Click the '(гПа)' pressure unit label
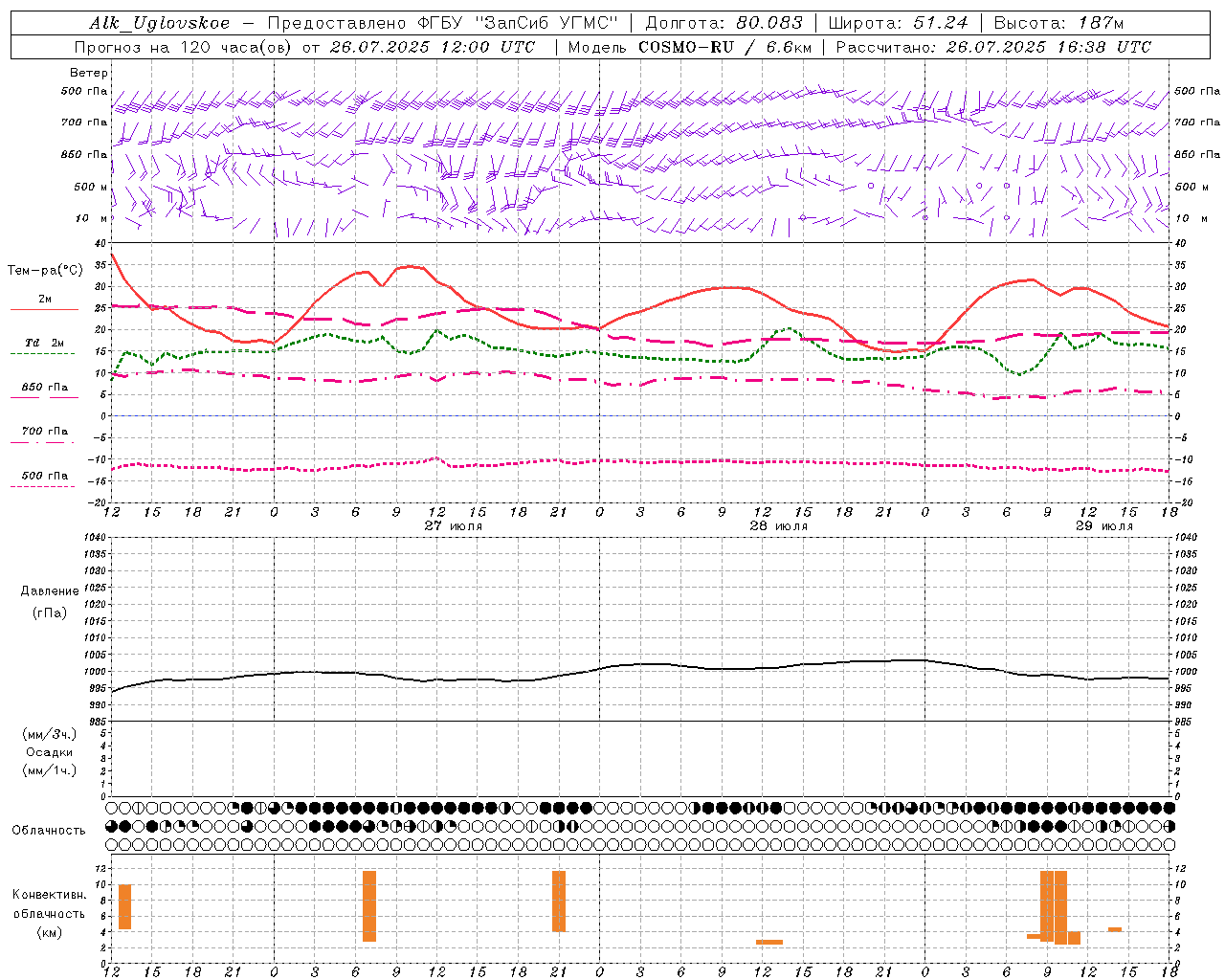This screenshot has width=1225, height=980. tap(50, 612)
